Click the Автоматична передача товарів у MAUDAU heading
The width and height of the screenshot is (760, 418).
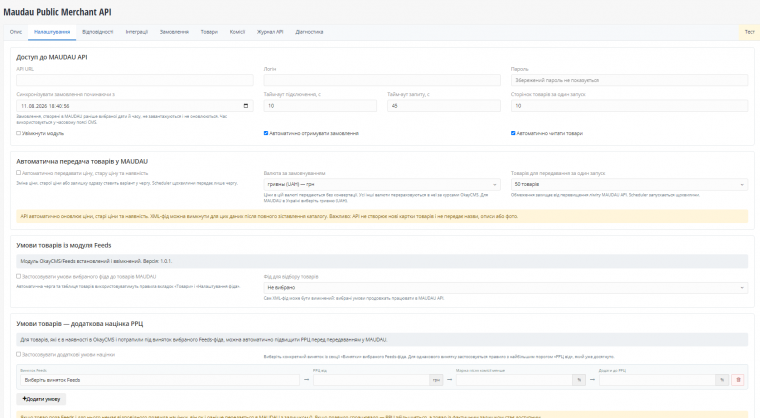82,161
